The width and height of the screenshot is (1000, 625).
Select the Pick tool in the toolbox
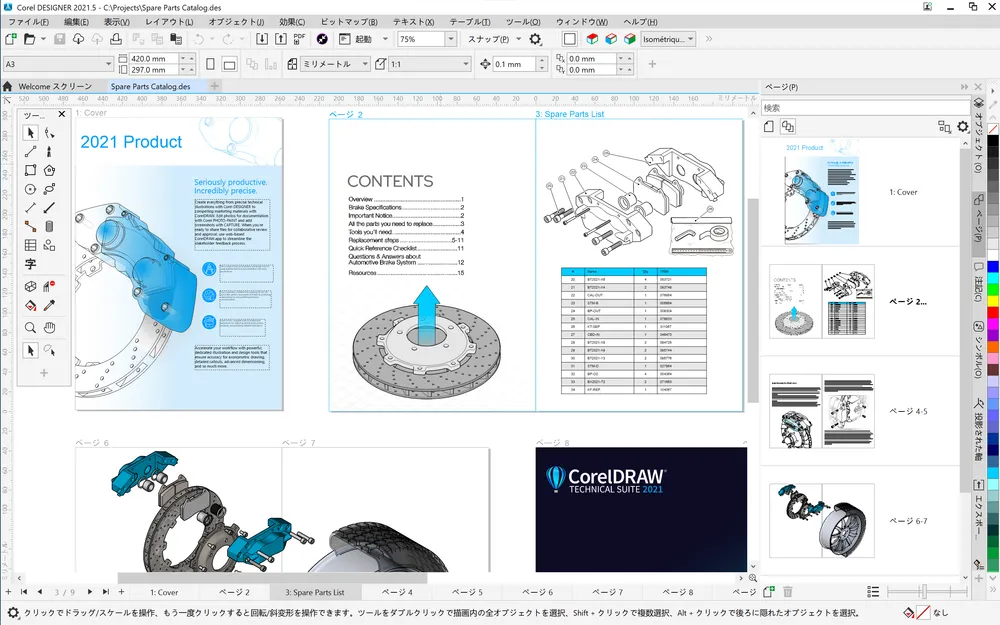(30, 133)
